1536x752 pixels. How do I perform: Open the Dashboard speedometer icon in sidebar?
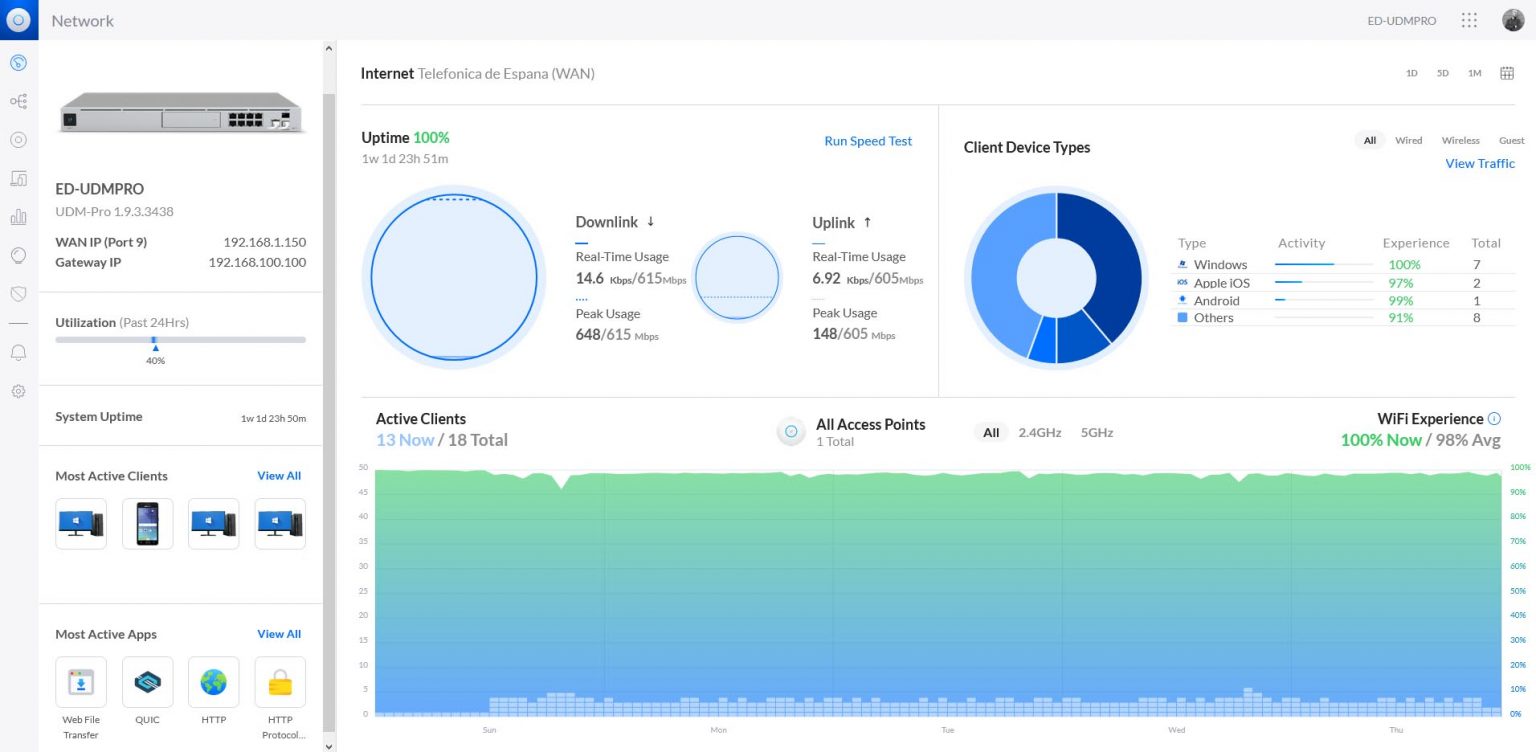click(x=18, y=63)
